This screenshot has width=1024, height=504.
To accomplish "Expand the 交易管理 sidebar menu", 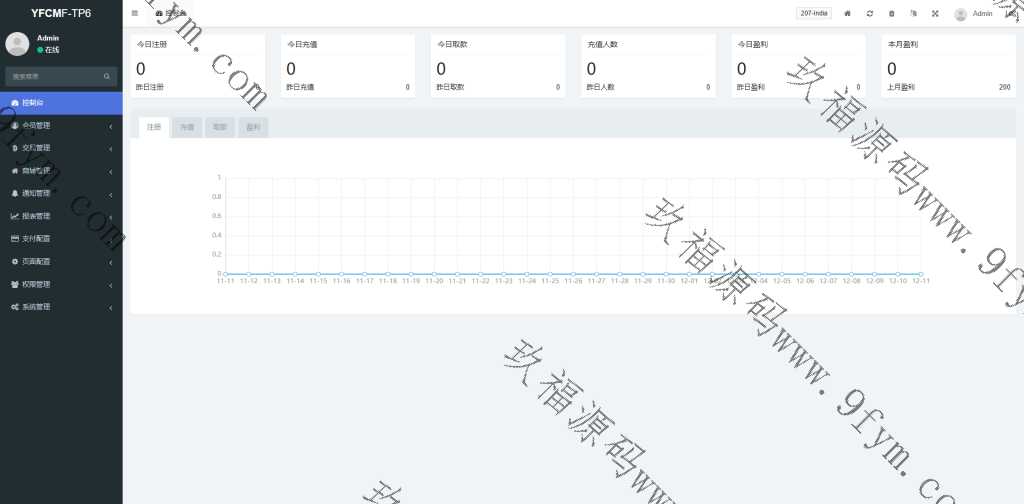I will coord(60,148).
